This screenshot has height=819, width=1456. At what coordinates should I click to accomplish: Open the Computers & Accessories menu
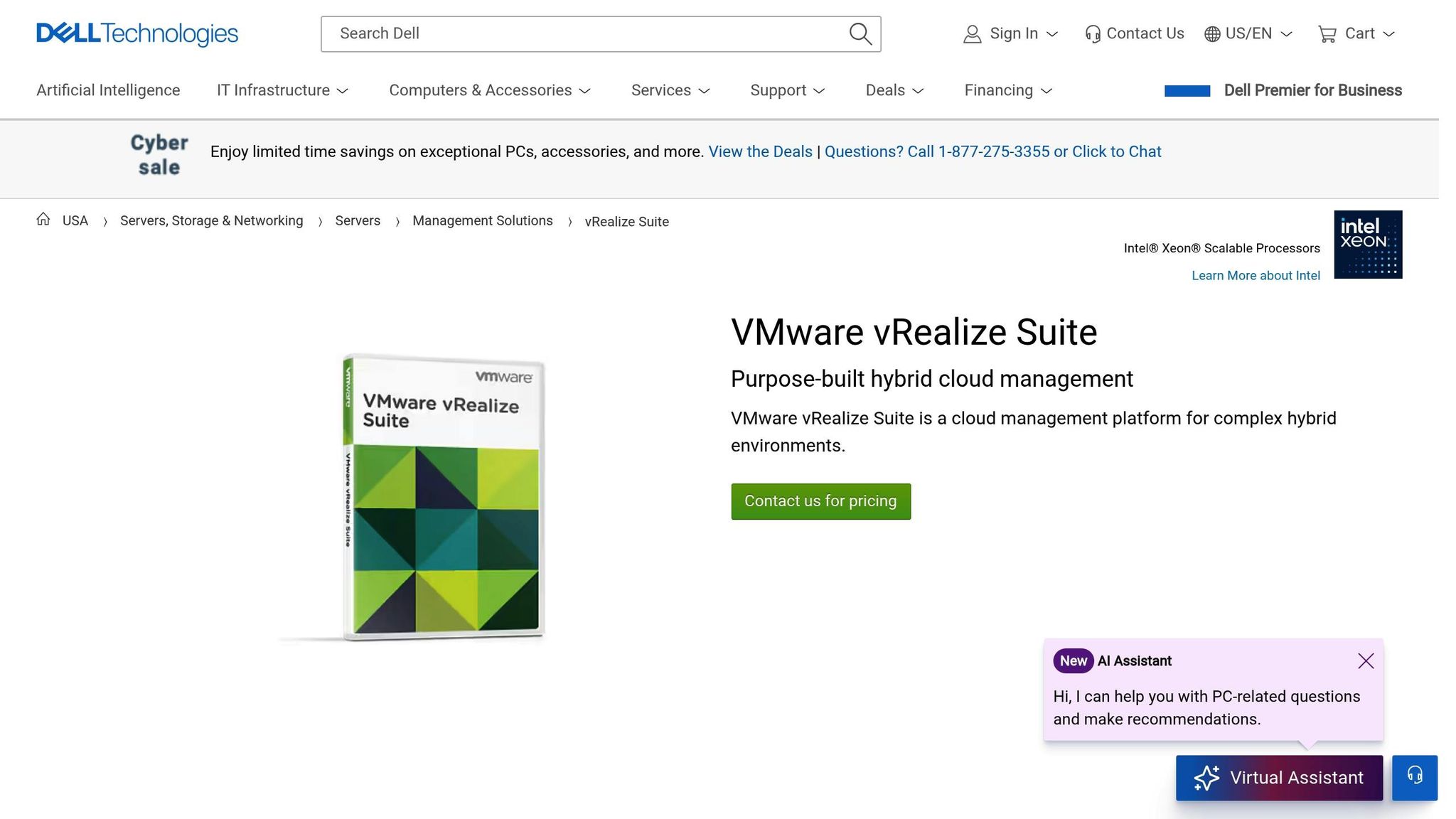tap(481, 90)
